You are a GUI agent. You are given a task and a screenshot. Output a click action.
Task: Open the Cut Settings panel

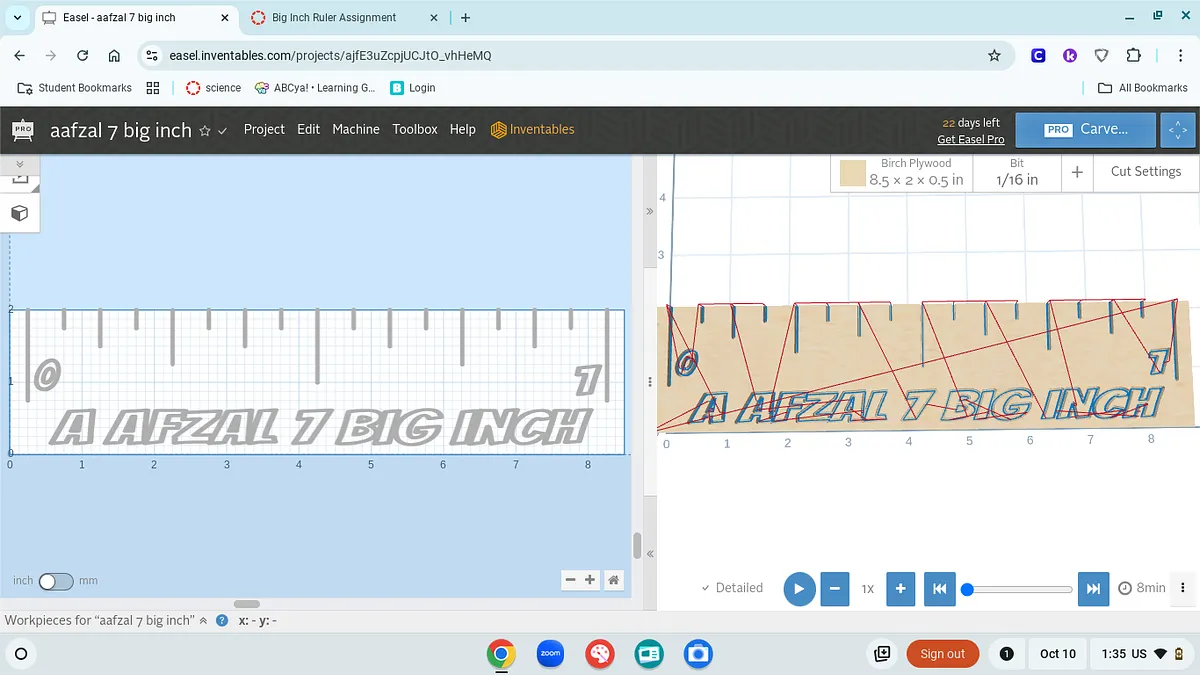[1146, 172]
